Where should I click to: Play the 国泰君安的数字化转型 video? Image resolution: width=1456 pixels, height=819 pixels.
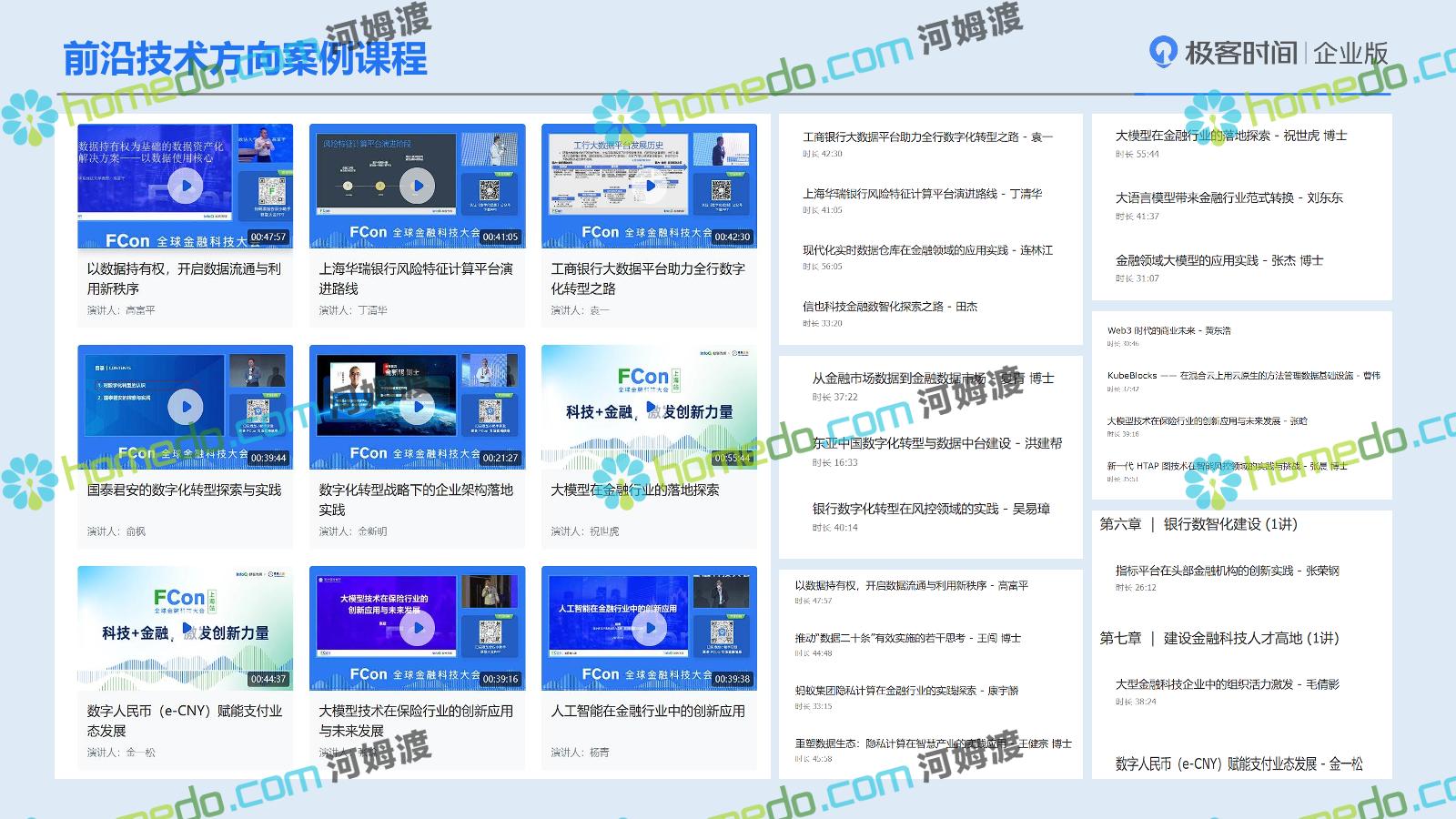point(186,407)
